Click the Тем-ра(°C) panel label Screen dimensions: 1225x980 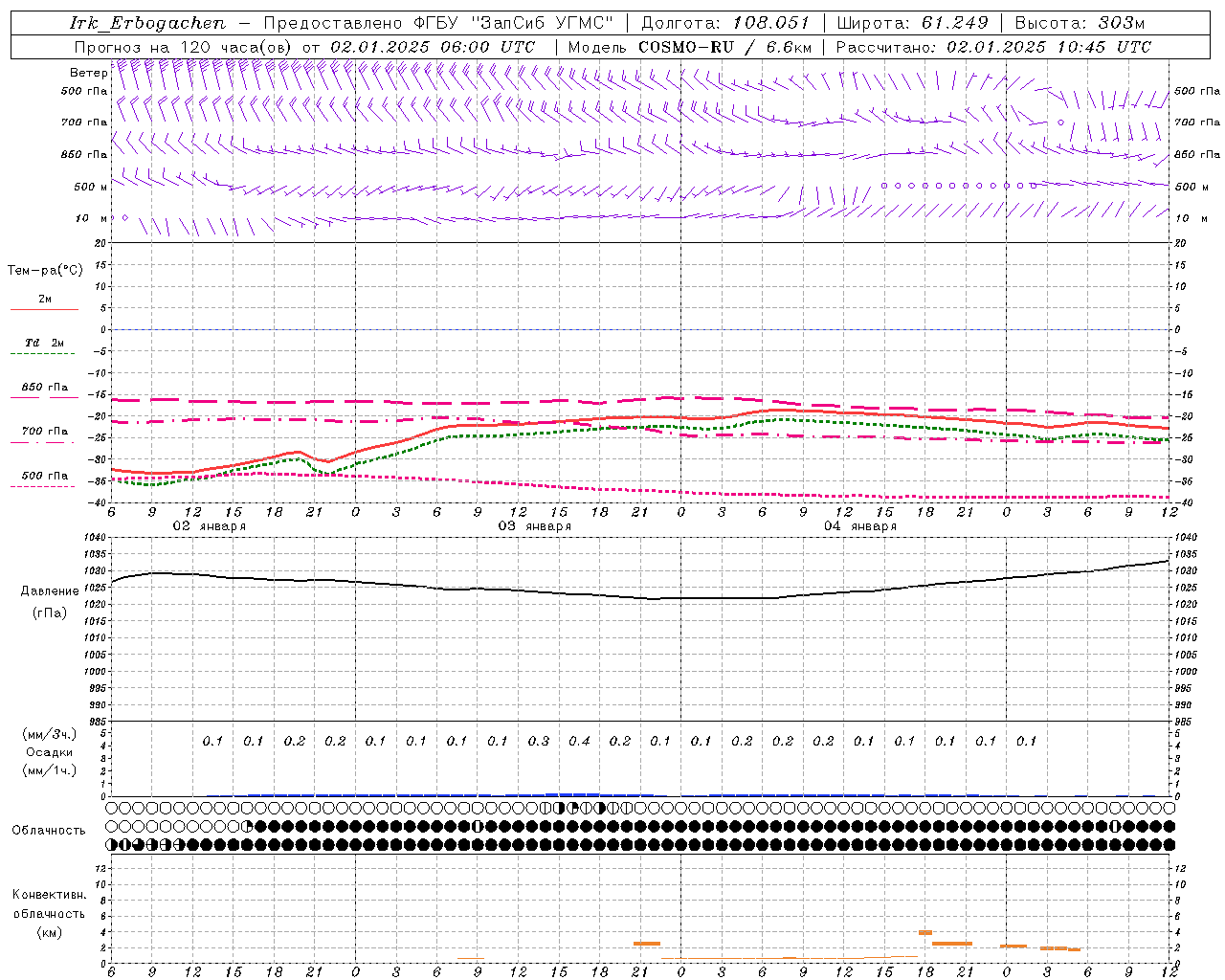pyautogui.click(x=45, y=271)
